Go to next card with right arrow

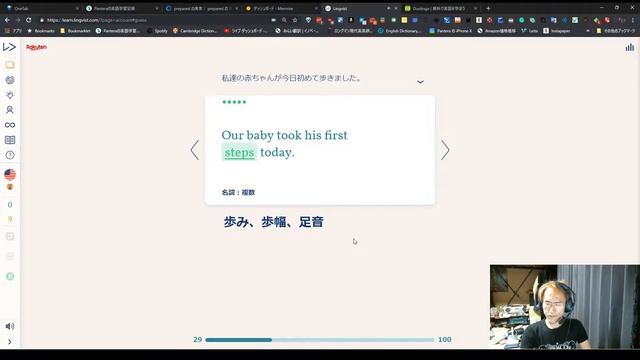(445, 150)
